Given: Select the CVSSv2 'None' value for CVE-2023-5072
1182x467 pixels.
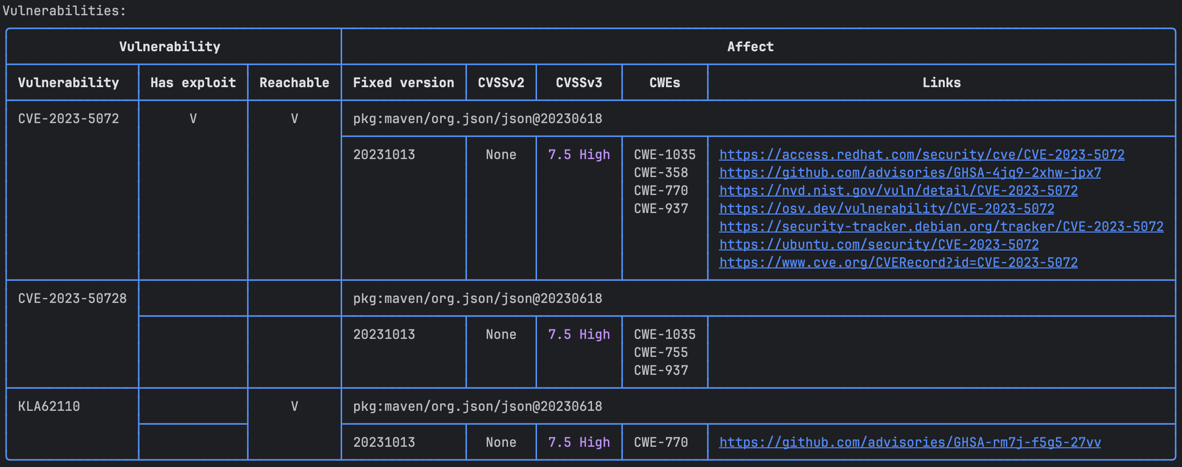Looking at the screenshot, I should (501, 154).
